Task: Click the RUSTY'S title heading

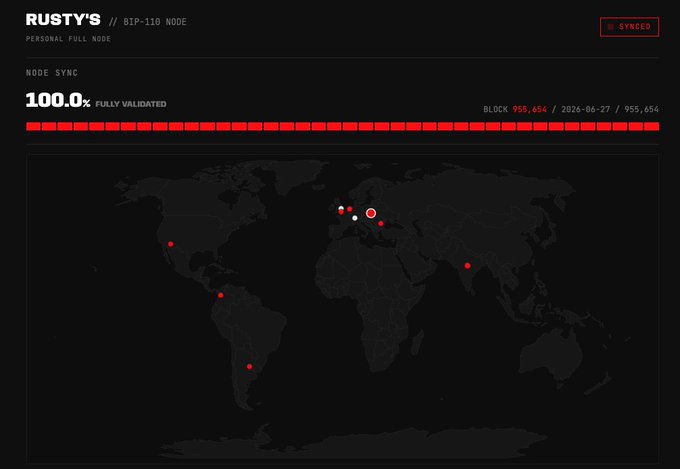Action: pos(63,20)
